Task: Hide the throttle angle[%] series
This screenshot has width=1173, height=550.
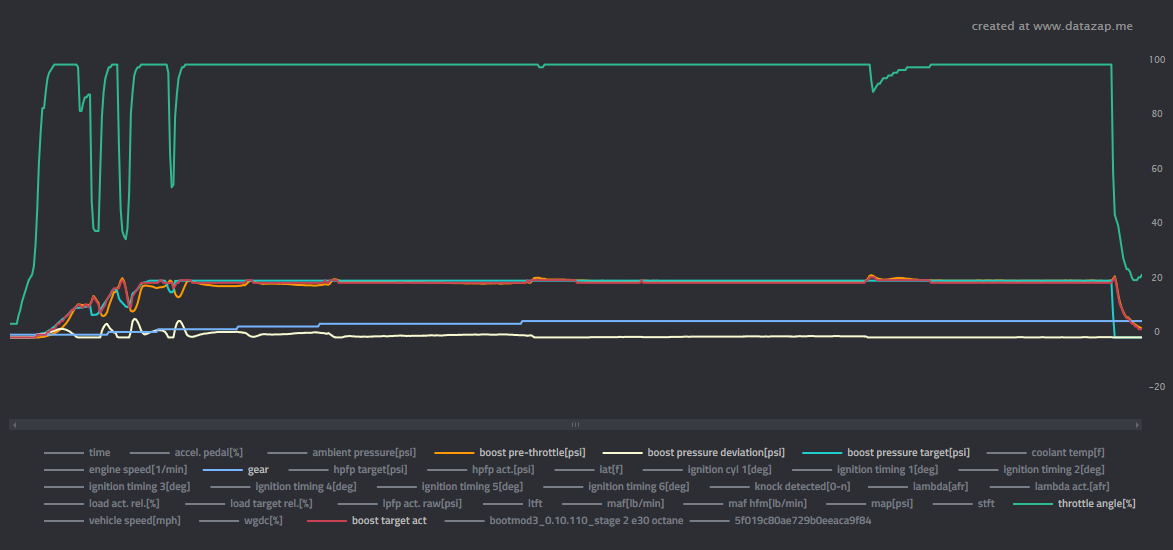Action: (1096, 504)
